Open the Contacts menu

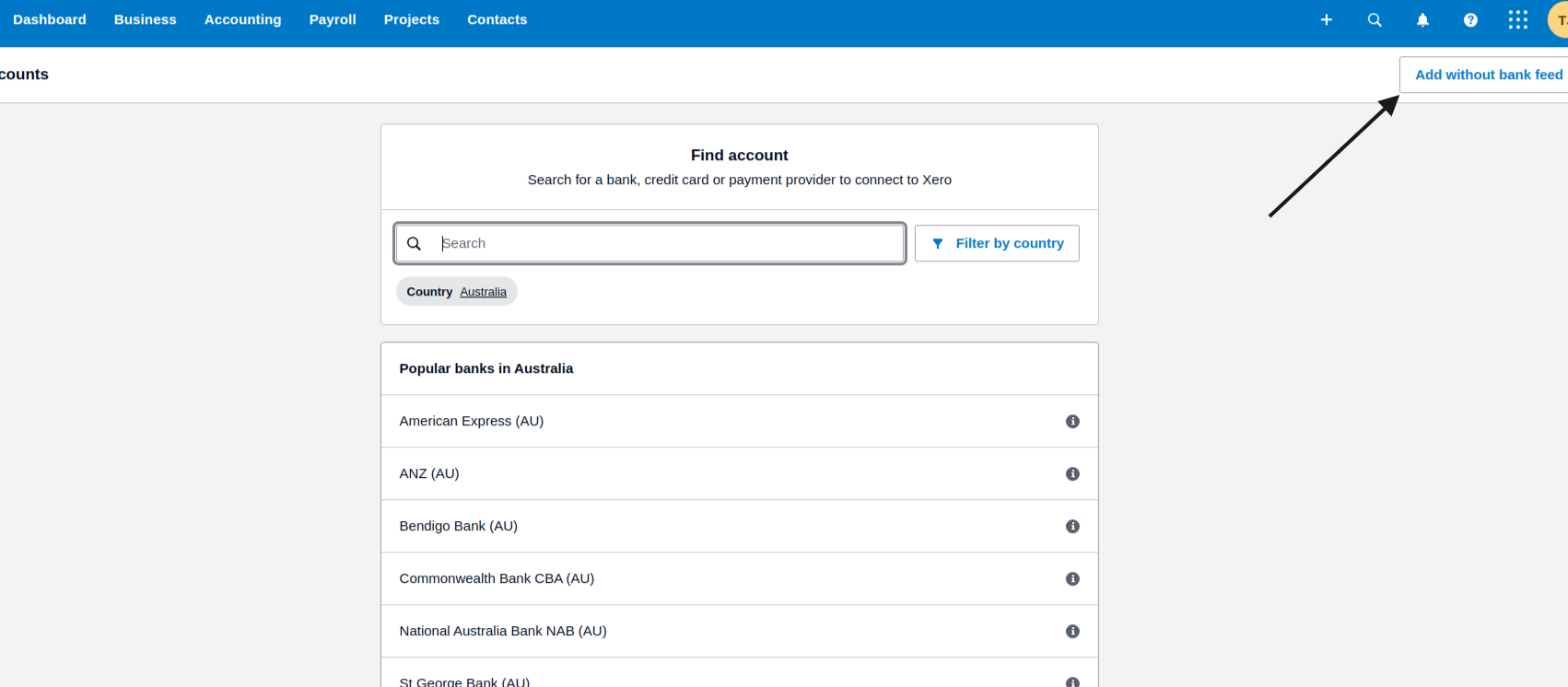[x=497, y=19]
